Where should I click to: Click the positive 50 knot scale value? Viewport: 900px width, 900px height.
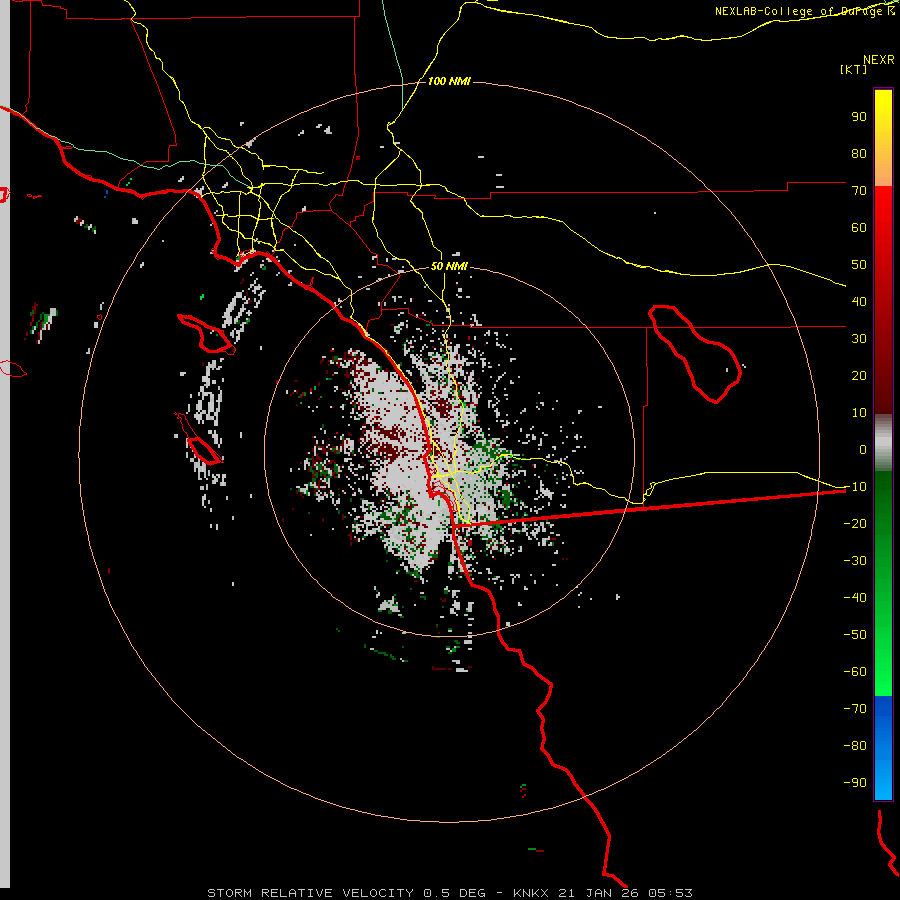point(859,265)
